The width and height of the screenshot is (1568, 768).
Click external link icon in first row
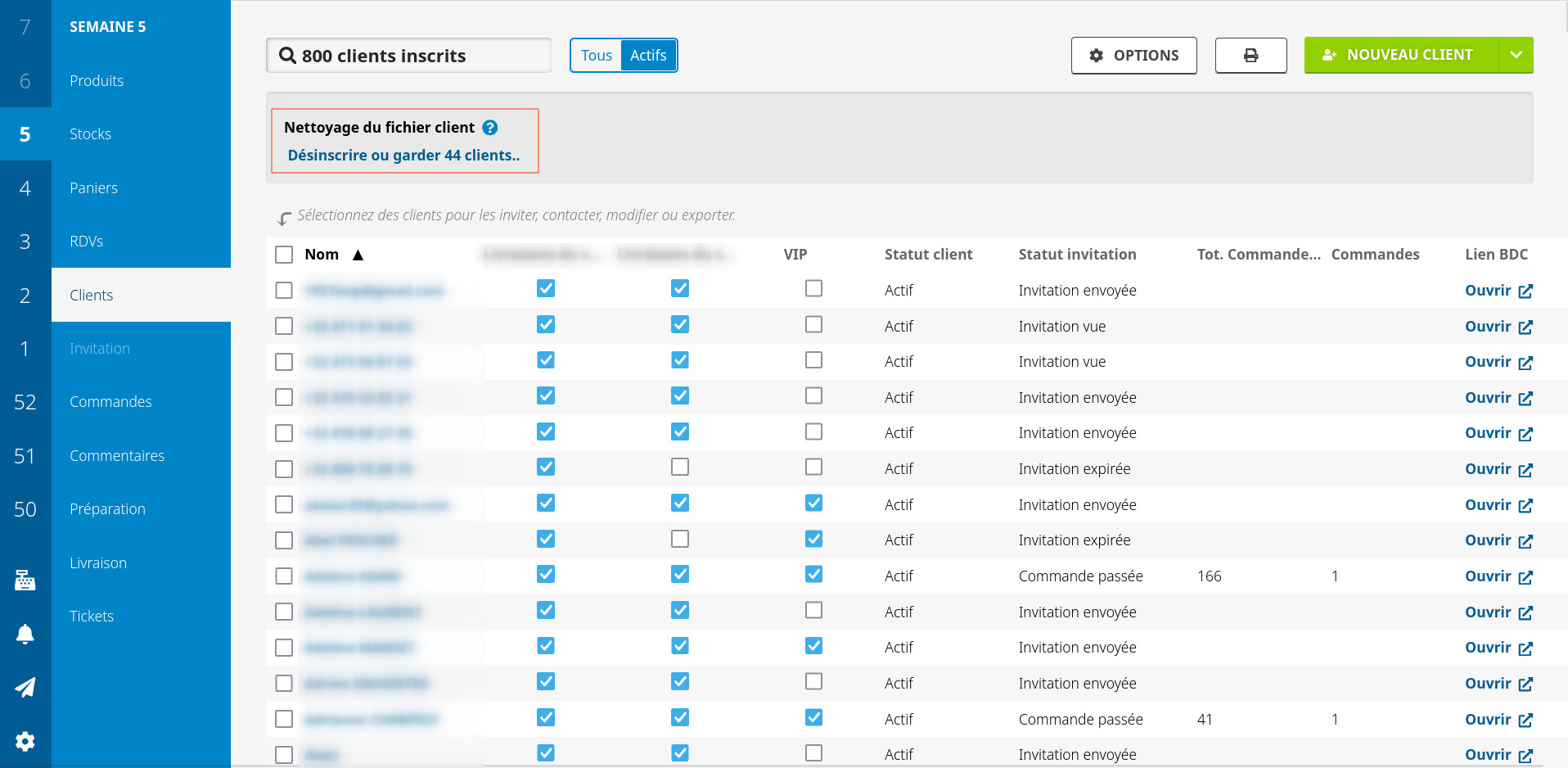[x=1525, y=291]
